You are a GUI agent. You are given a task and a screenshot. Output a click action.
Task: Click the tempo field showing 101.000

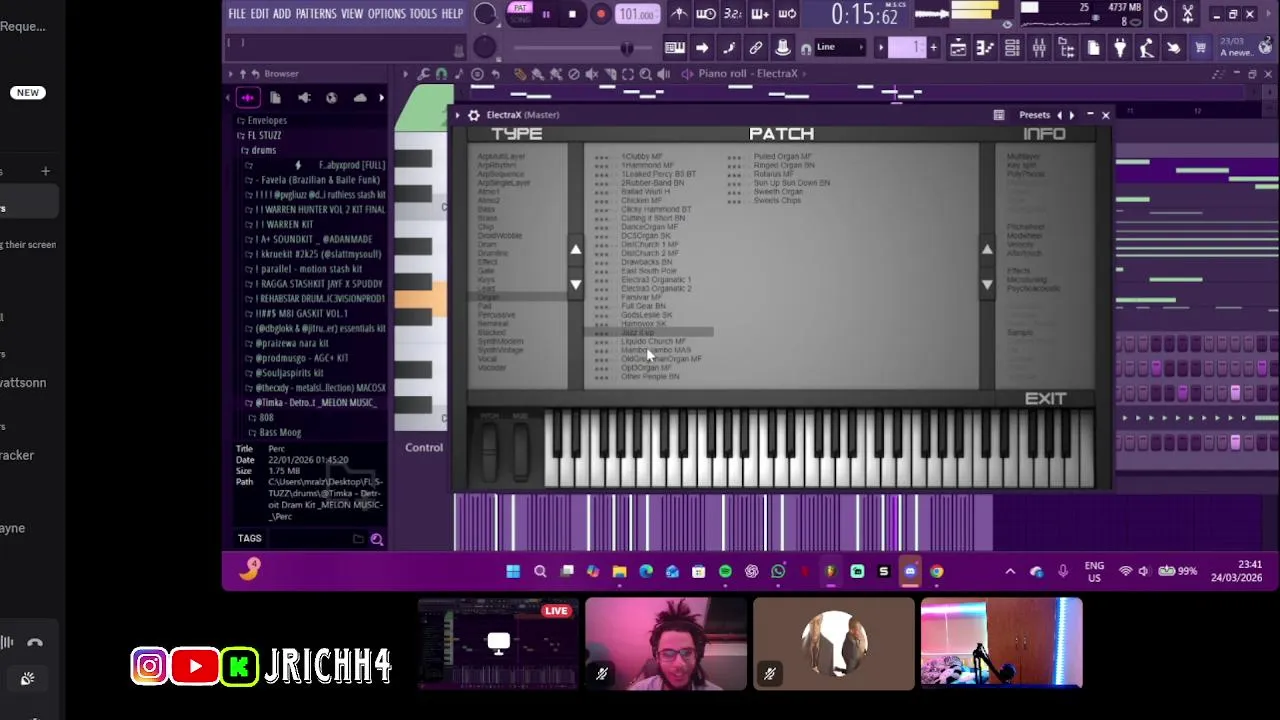[x=637, y=14]
